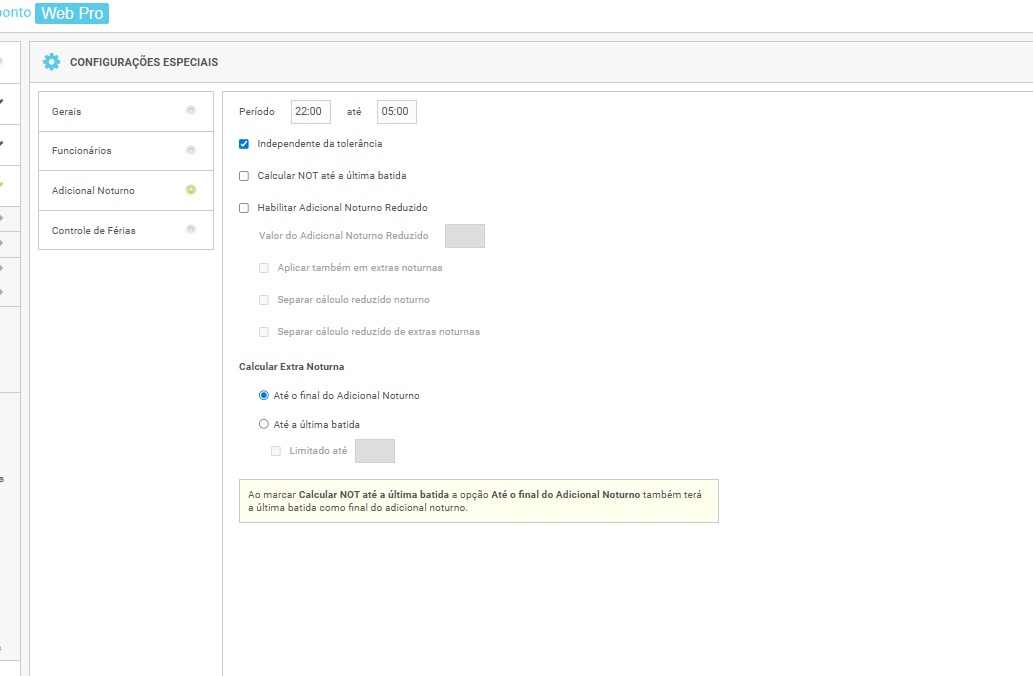Select the Adicional Noturno section label
1033x676 pixels.
click(93, 190)
